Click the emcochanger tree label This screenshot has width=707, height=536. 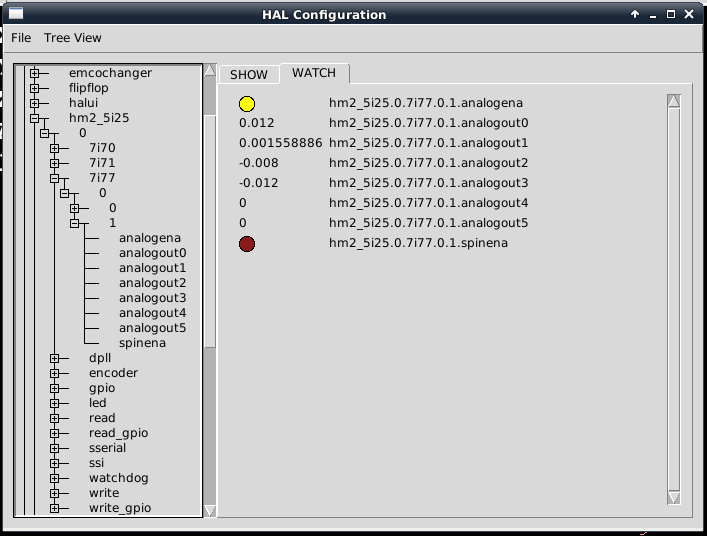click(x=110, y=73)
